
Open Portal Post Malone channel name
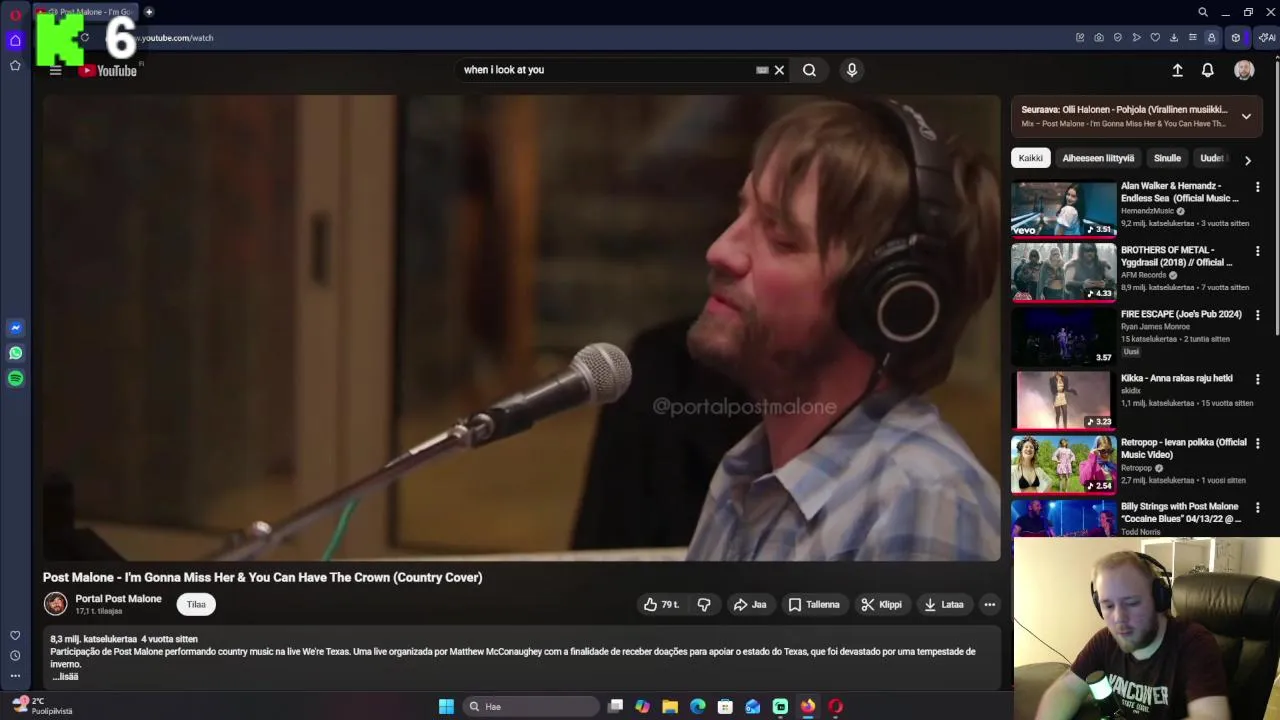118,598
